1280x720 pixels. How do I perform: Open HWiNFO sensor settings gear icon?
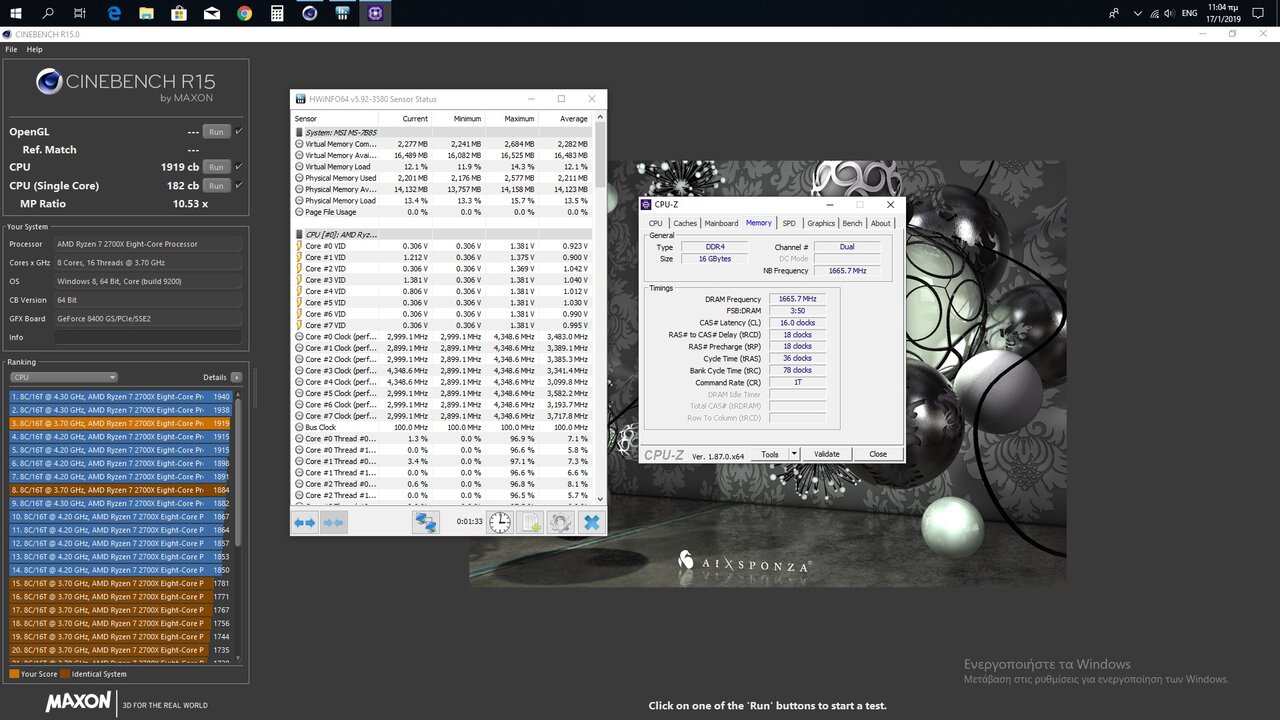click(561, 522)
